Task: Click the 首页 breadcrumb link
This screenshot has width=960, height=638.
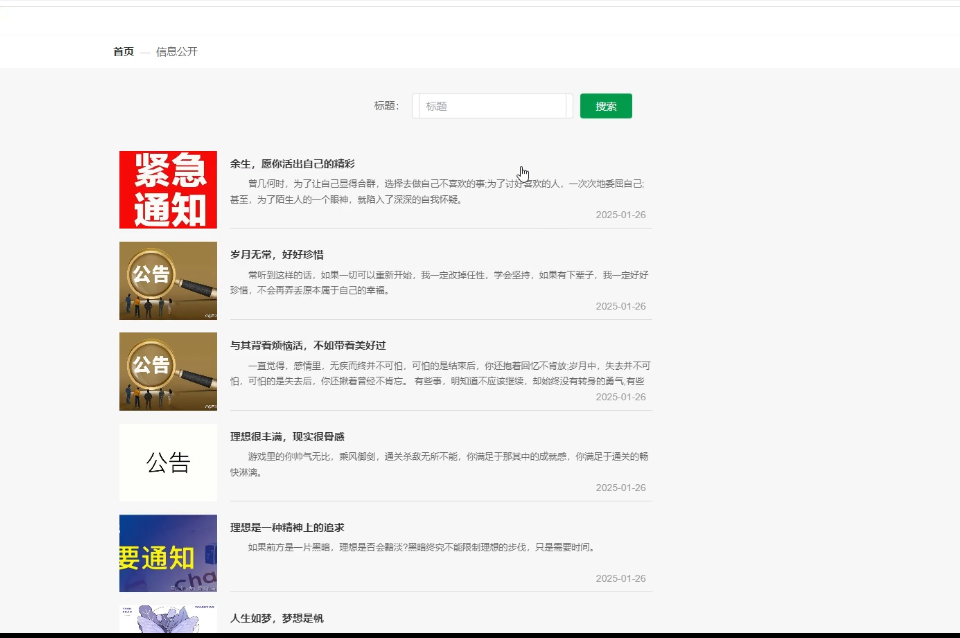Action: 123,52
